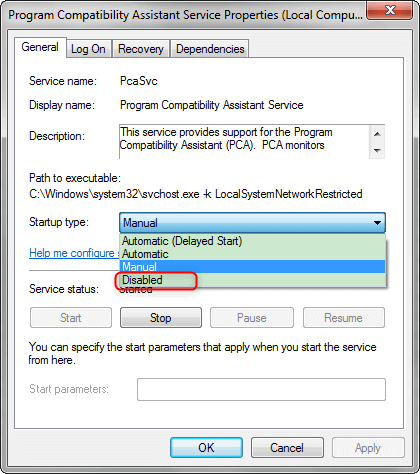Click the grayed Apply button
This screenshot has height=474, width=420.
[x=368, y=448]
